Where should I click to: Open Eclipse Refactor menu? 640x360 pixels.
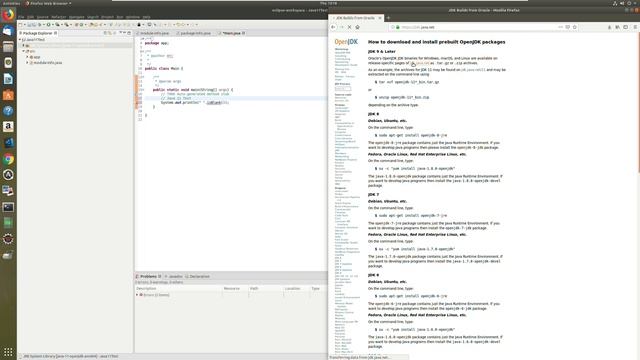pos(58,17)
